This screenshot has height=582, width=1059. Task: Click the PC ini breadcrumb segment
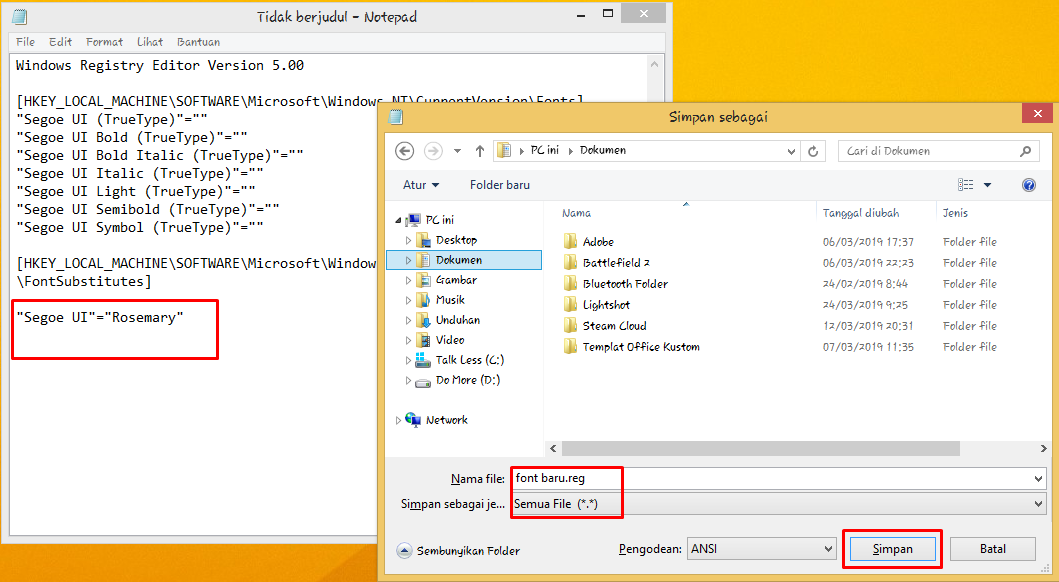pos(544,151)
